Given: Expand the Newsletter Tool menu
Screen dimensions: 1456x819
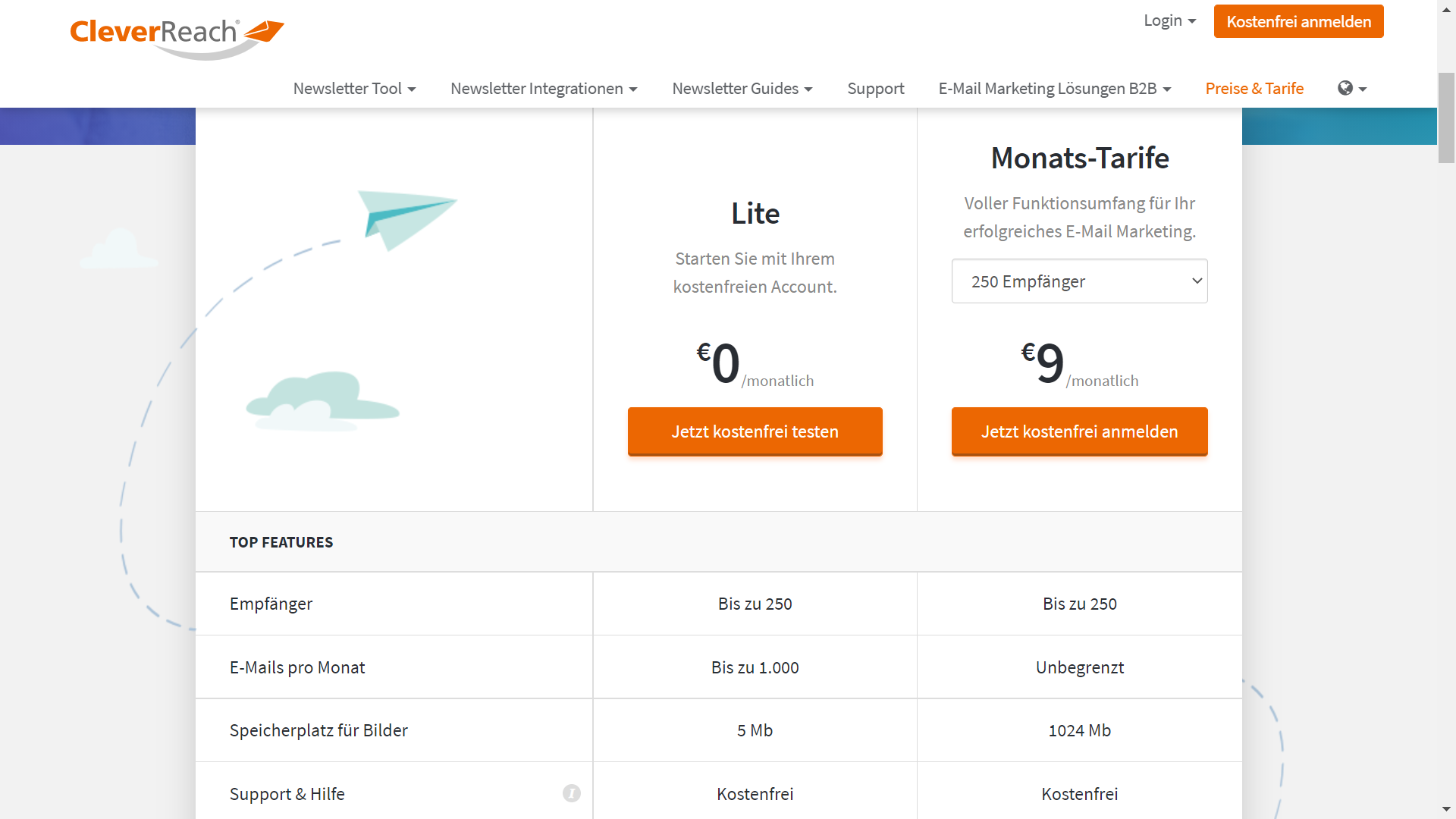Looking at the screenshot, I should click(354, 89).
